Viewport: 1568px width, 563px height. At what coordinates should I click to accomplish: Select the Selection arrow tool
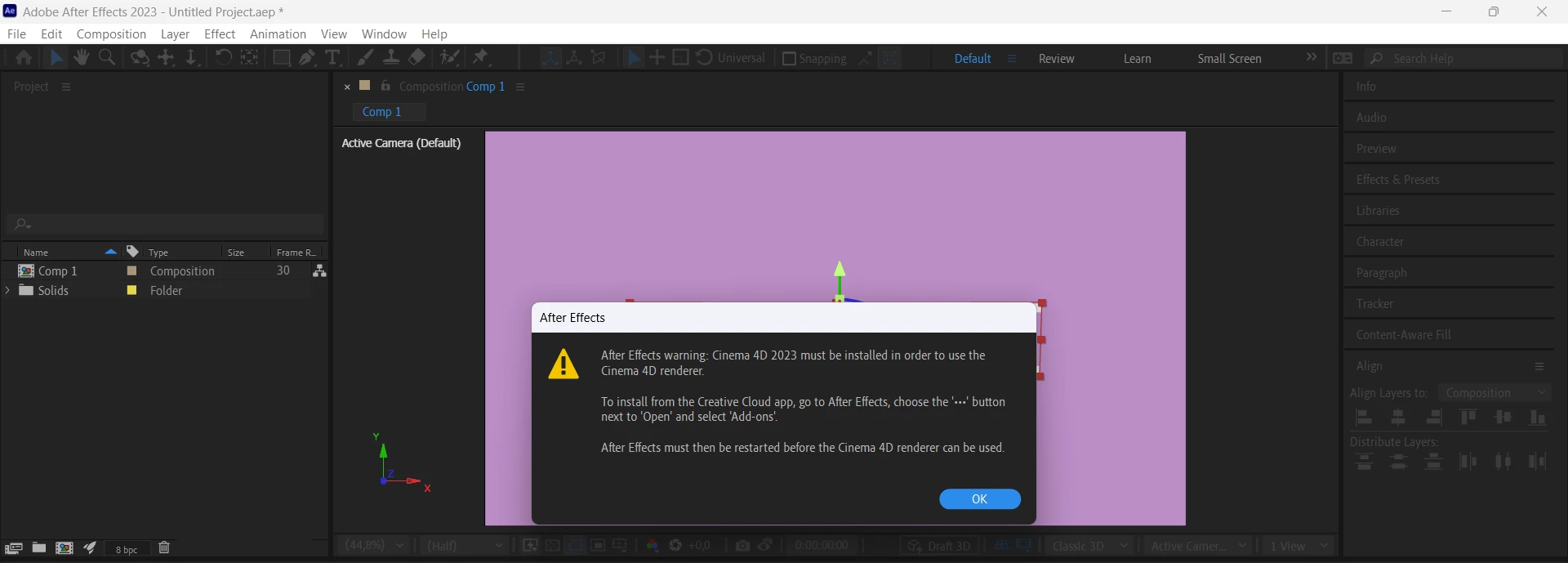point(56,58)
